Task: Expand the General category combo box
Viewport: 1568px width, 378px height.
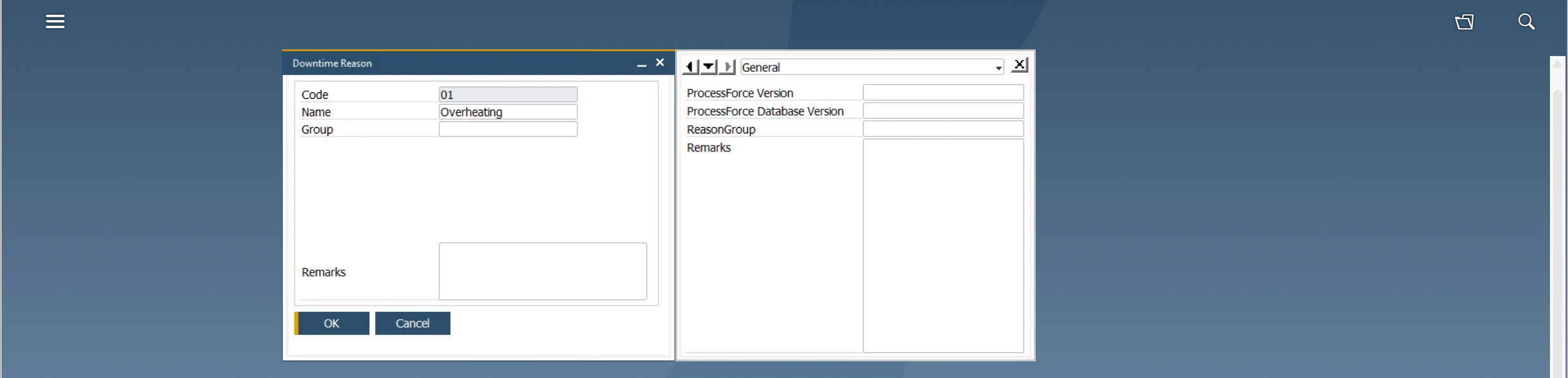Action: point(872,67)
